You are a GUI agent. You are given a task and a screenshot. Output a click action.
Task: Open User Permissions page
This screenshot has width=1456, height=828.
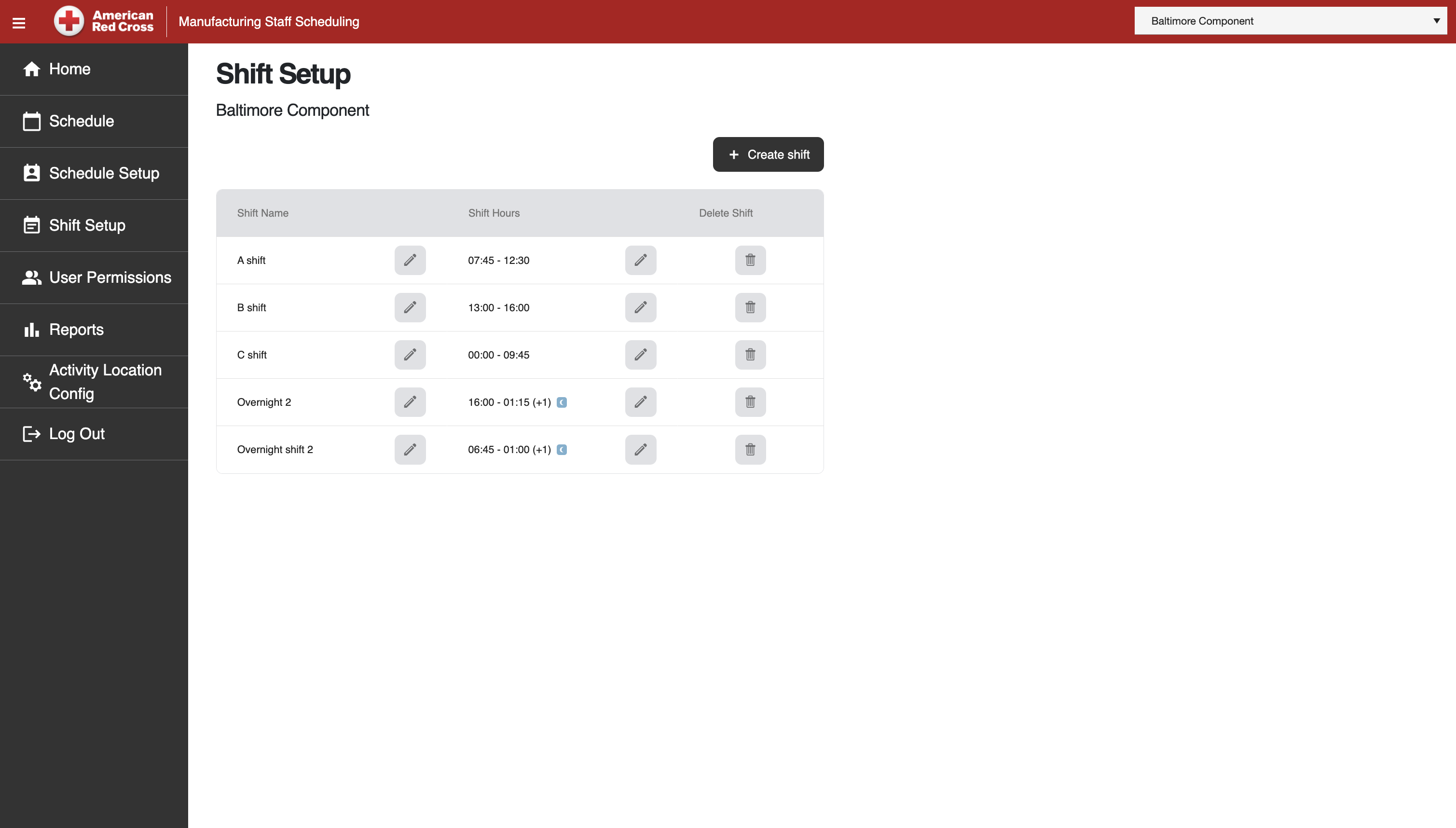point(94,277)
